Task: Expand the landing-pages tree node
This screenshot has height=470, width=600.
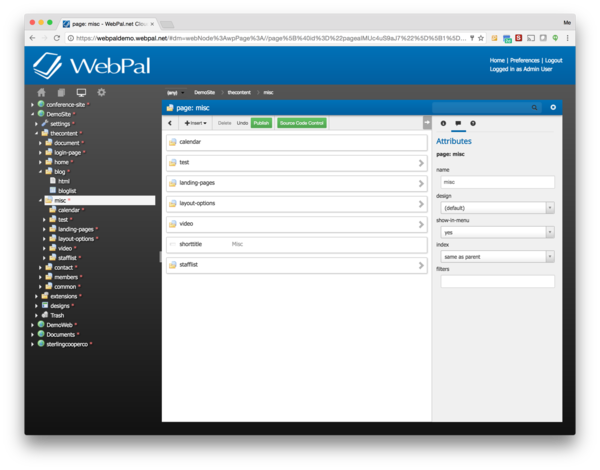Action: [x=44, y=229]
